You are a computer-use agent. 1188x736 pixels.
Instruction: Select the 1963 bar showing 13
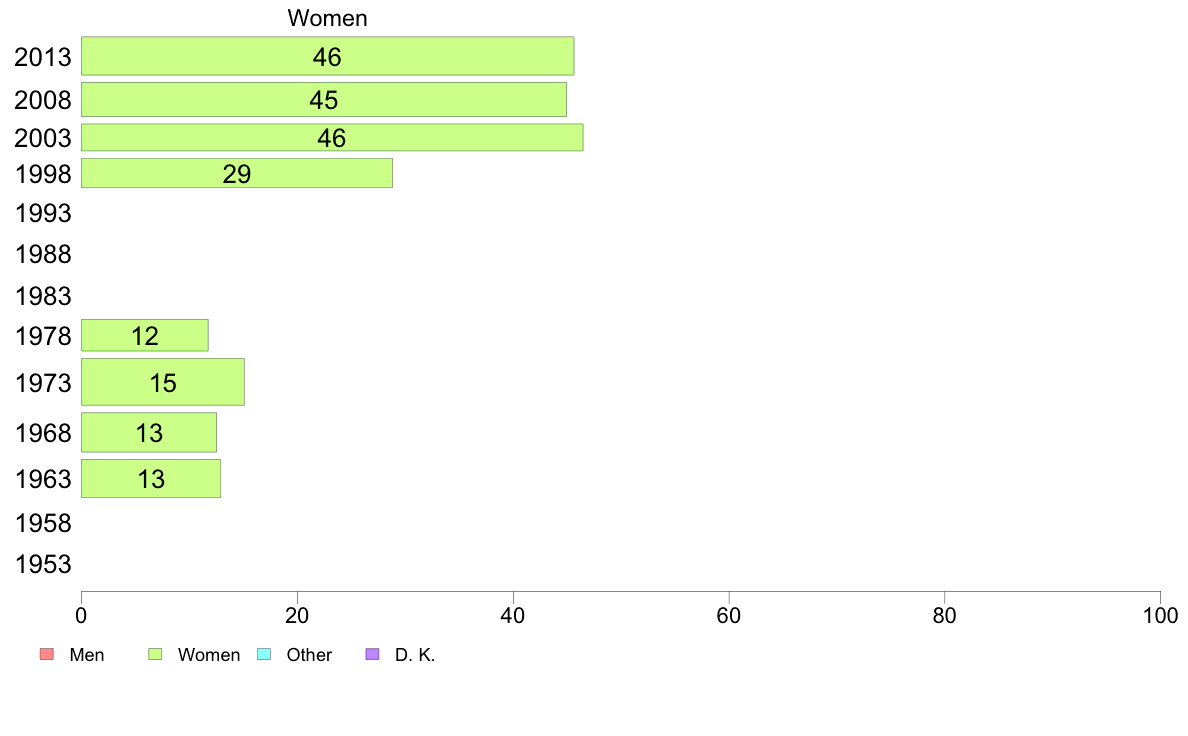pos(151,478)
